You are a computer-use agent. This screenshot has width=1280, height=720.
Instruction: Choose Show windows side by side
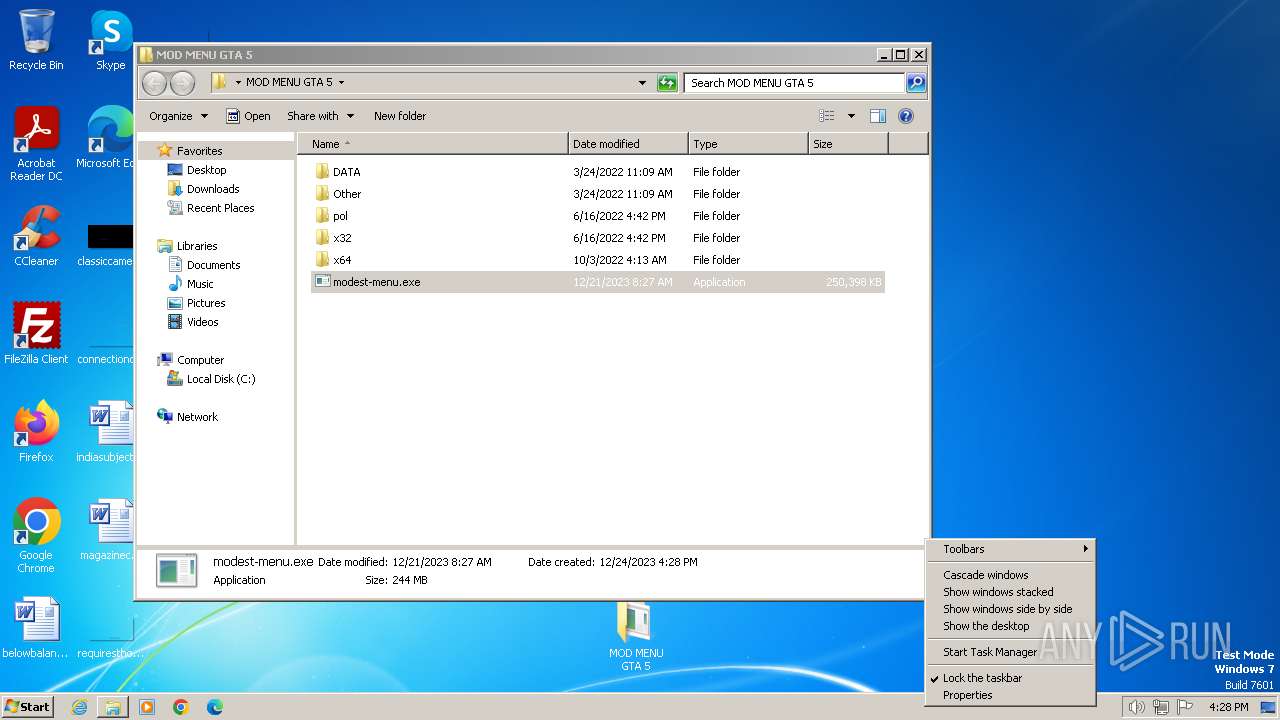click(1010, 609)
